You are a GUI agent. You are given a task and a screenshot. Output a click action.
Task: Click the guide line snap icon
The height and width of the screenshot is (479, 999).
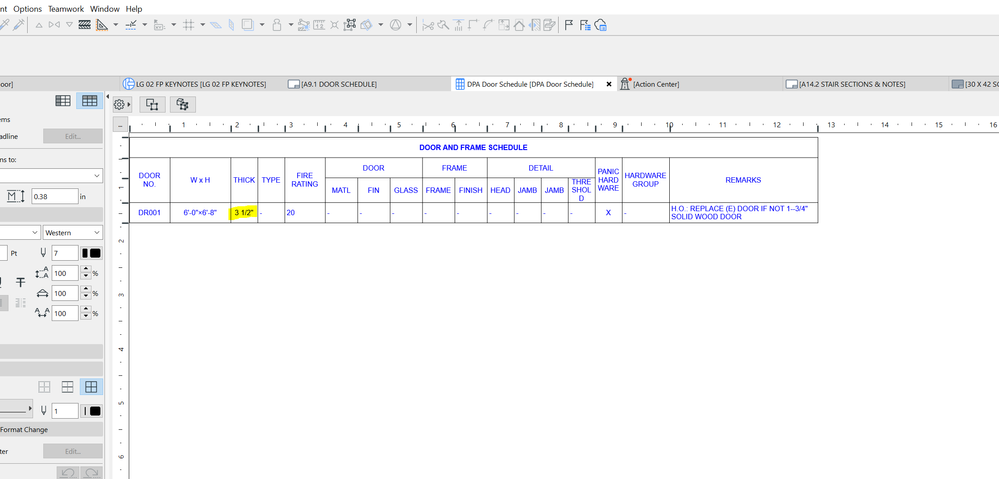click(x=131, y=25)
